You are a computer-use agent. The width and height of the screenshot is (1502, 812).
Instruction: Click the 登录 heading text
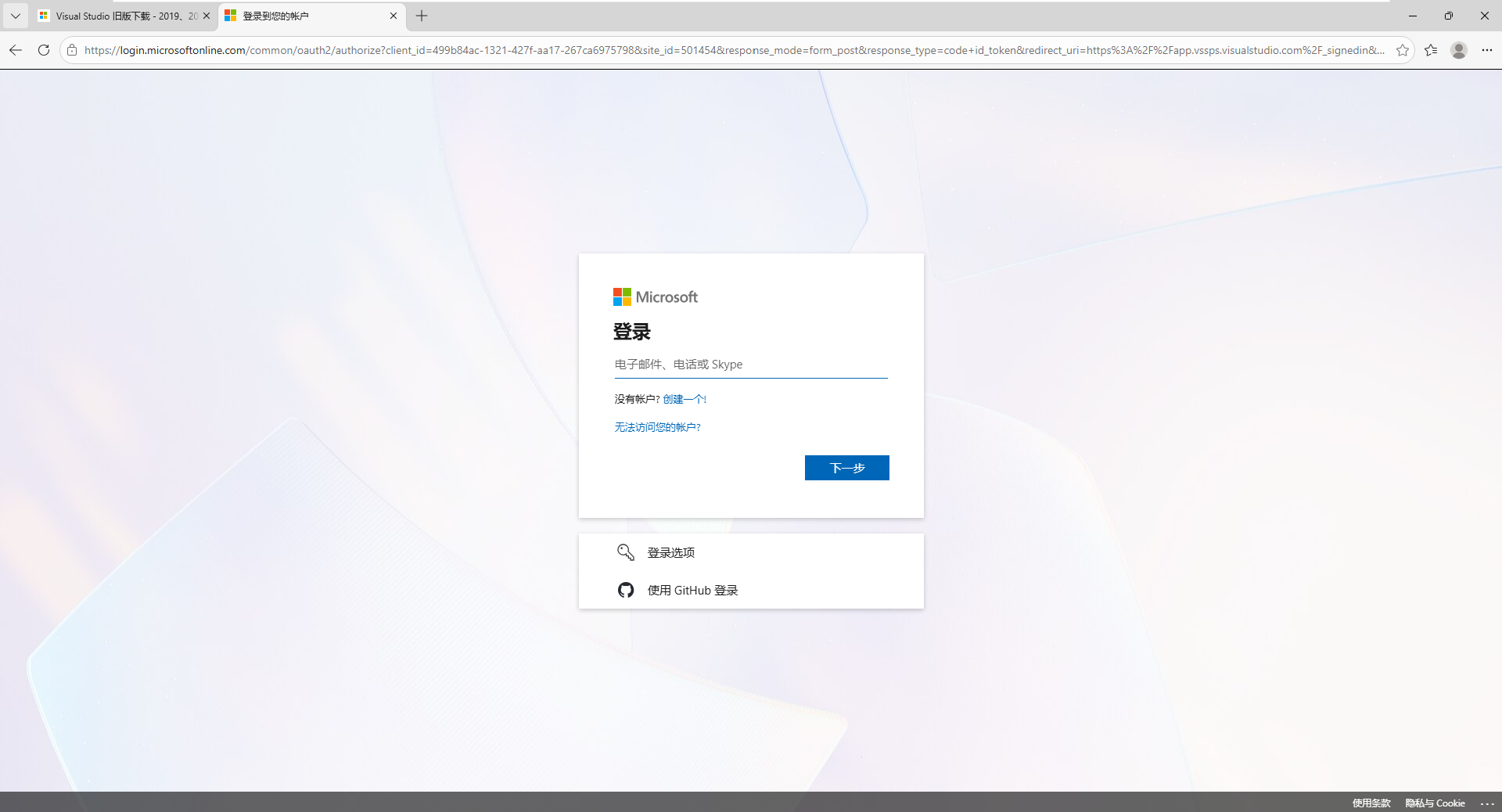tap(632, 332)
